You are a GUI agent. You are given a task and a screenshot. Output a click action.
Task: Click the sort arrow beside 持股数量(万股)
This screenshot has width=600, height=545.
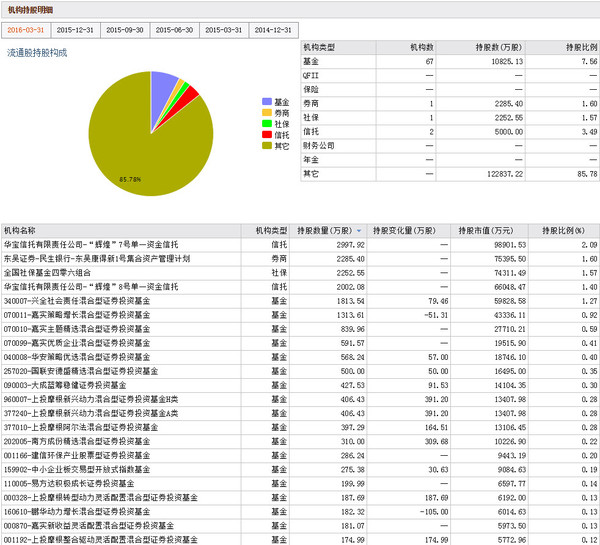359,230
